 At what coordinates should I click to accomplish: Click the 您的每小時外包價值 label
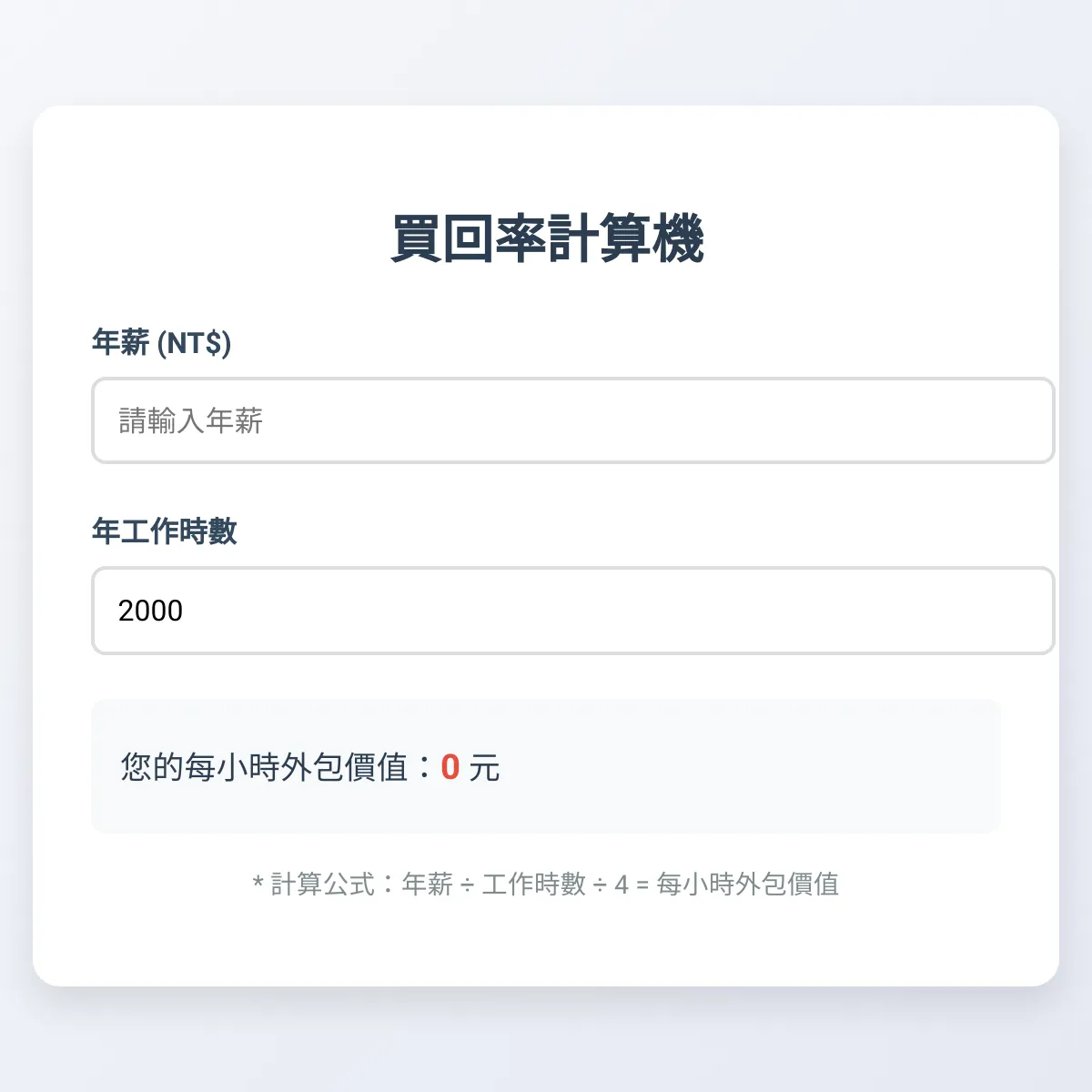coord(264,767)
